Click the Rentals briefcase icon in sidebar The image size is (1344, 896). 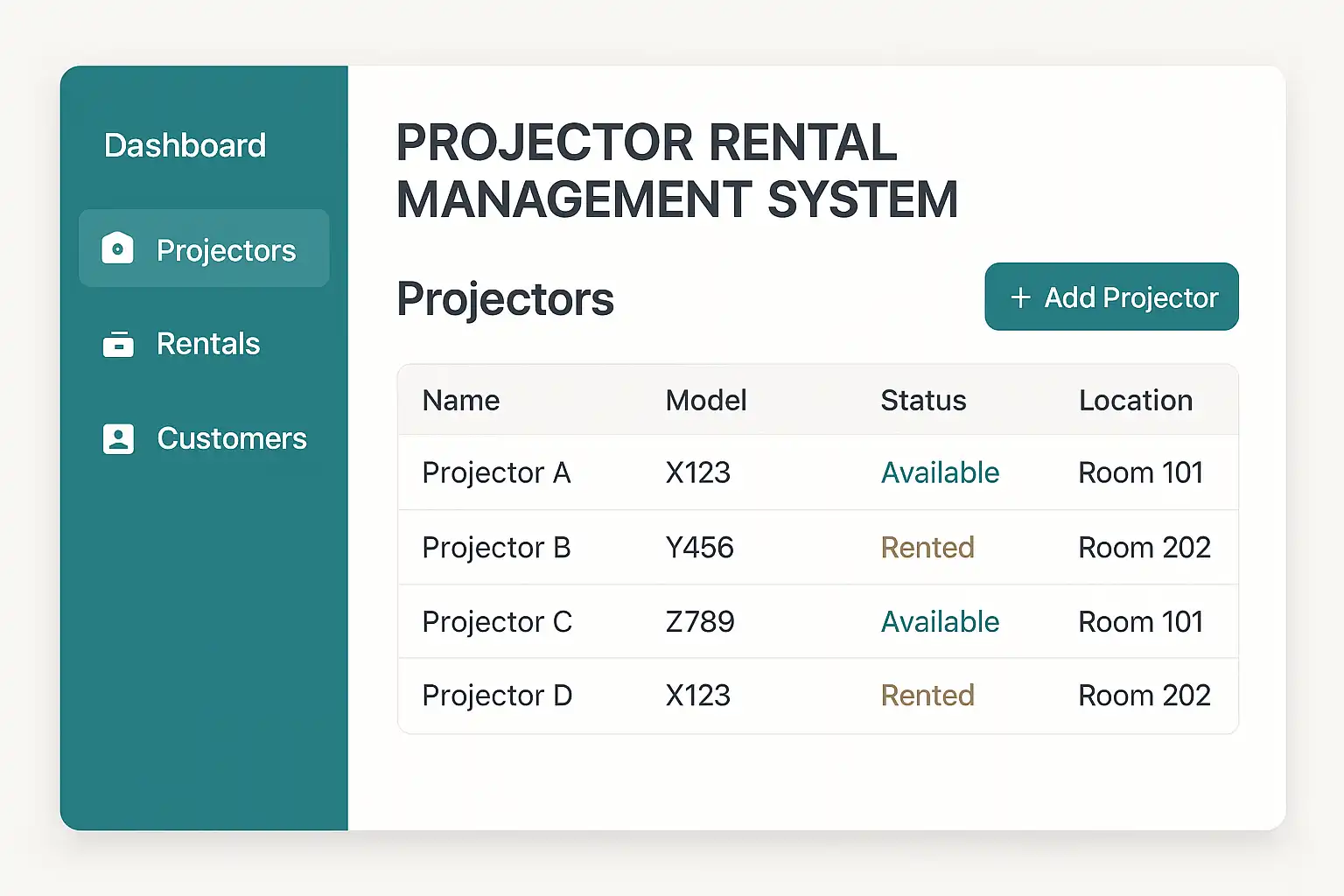pos(118,344)
